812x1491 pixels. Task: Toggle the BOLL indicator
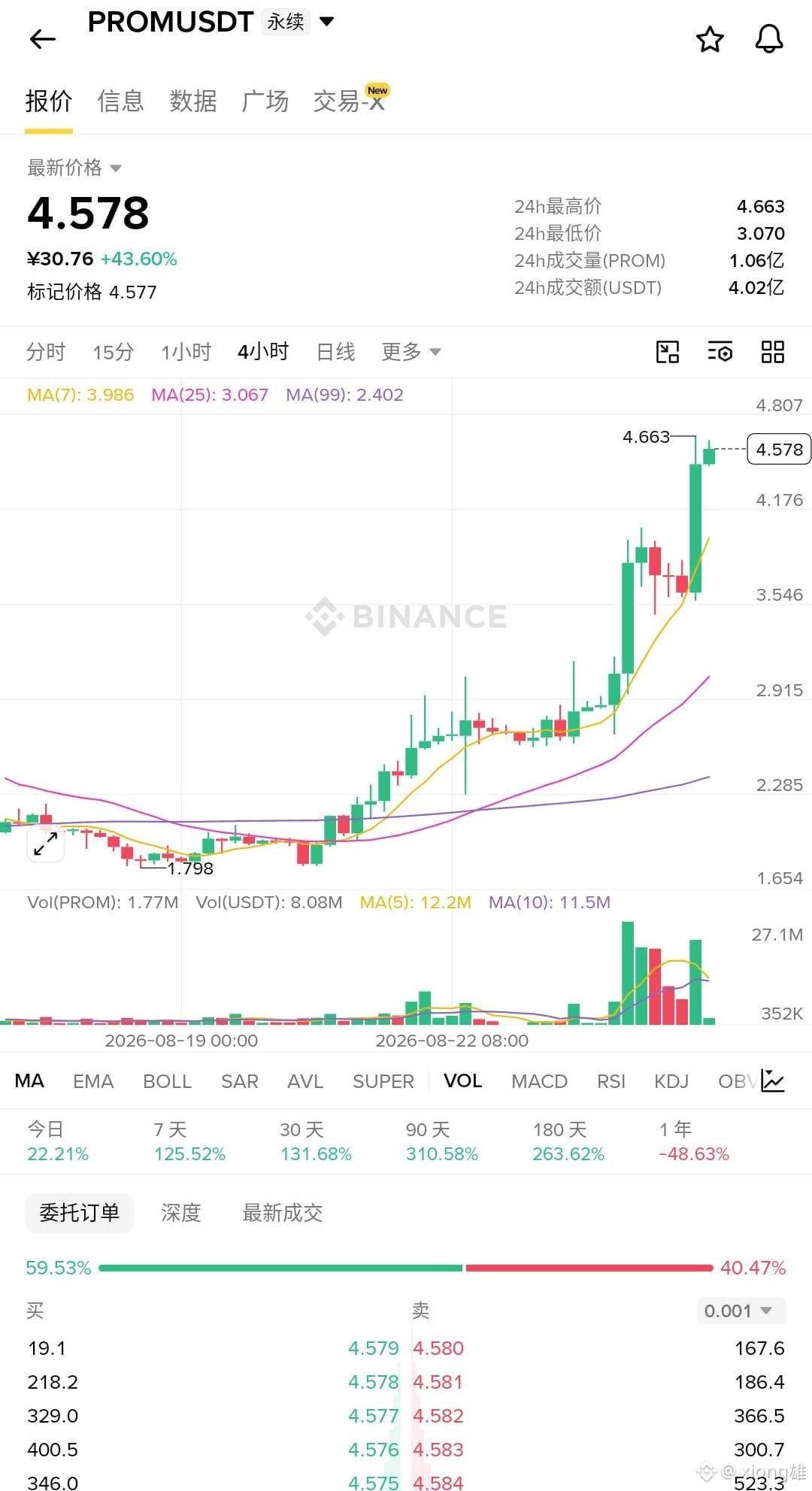point(167,1081)
